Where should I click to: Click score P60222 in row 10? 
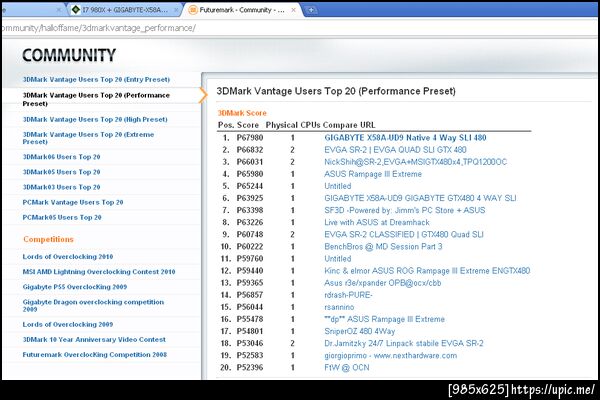[250, 247]
